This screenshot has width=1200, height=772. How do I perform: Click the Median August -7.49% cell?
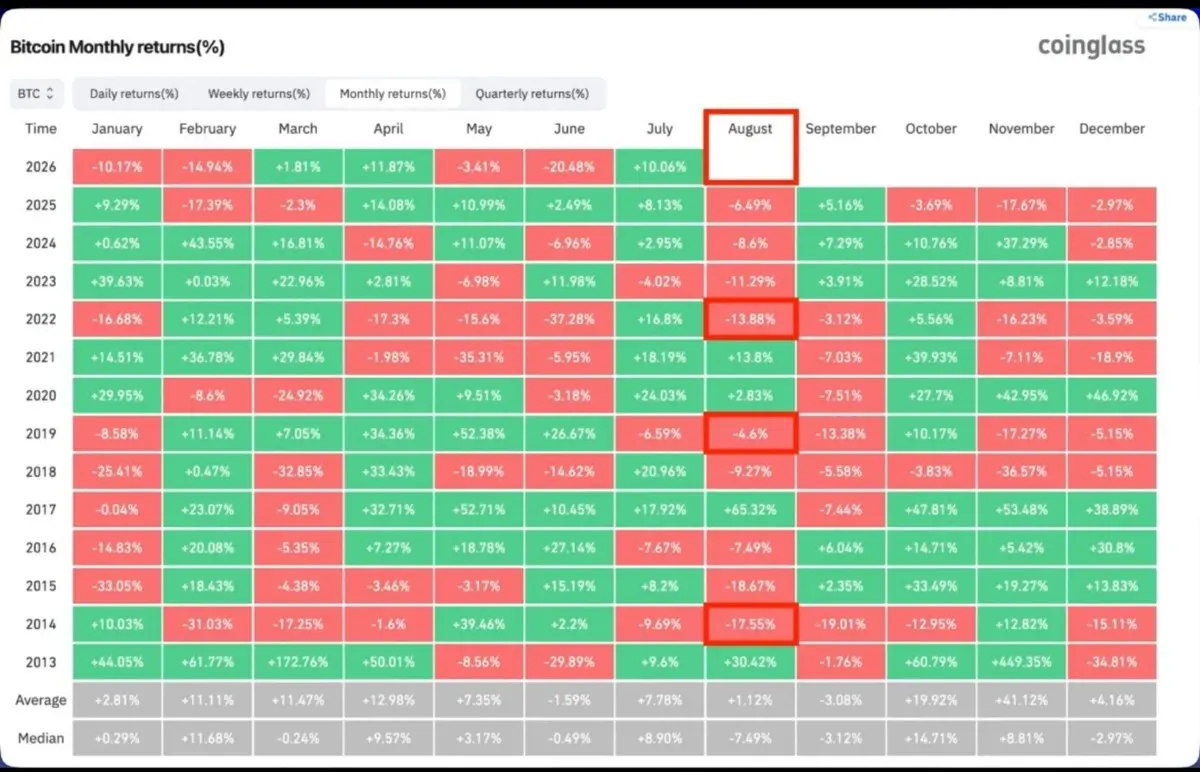[x=751, y=739]
